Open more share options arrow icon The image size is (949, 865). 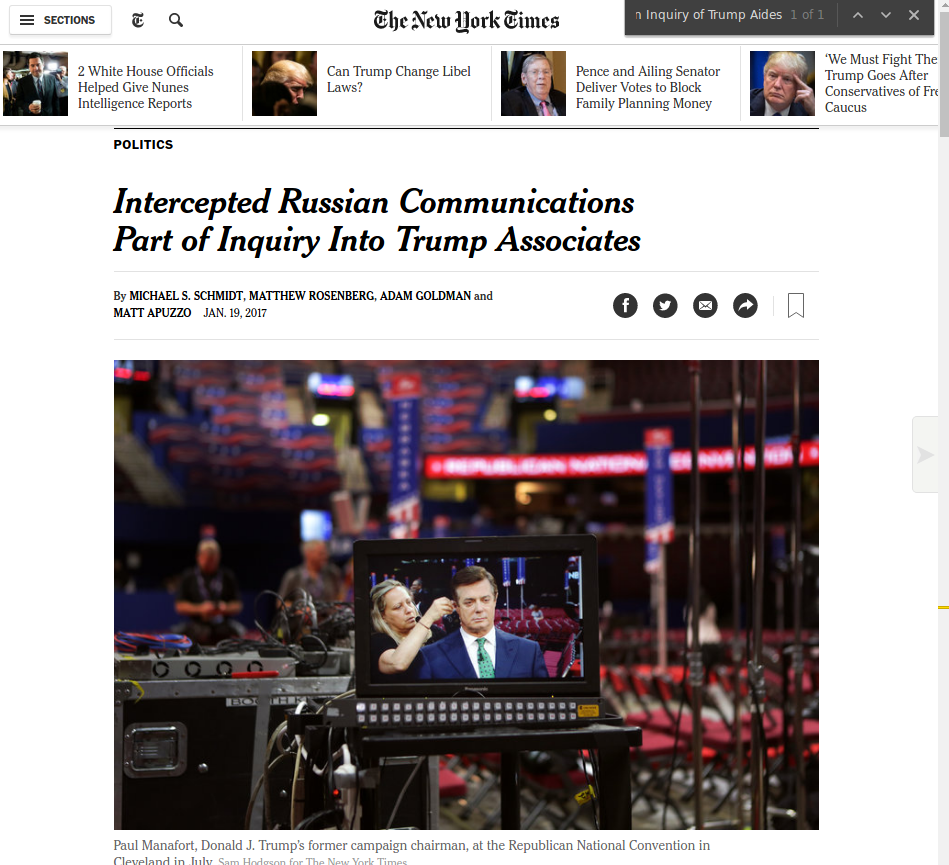click(x=745, y=306)
